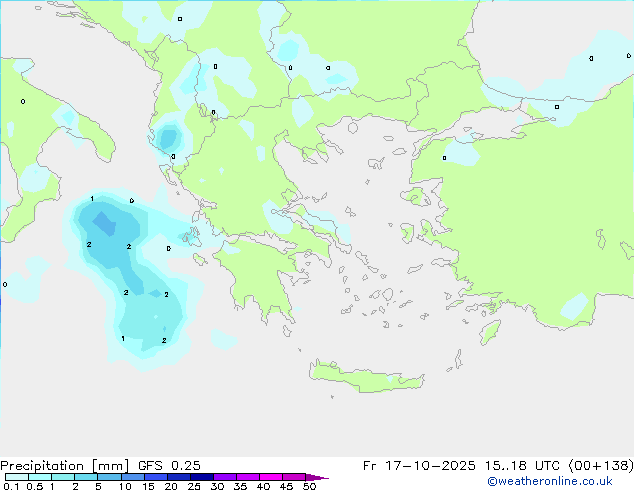Image resolution: width=634 pixels, height=490 pixels.
Task: Click the above-50 mm arrow tip on legend
Action: [317, 477]
